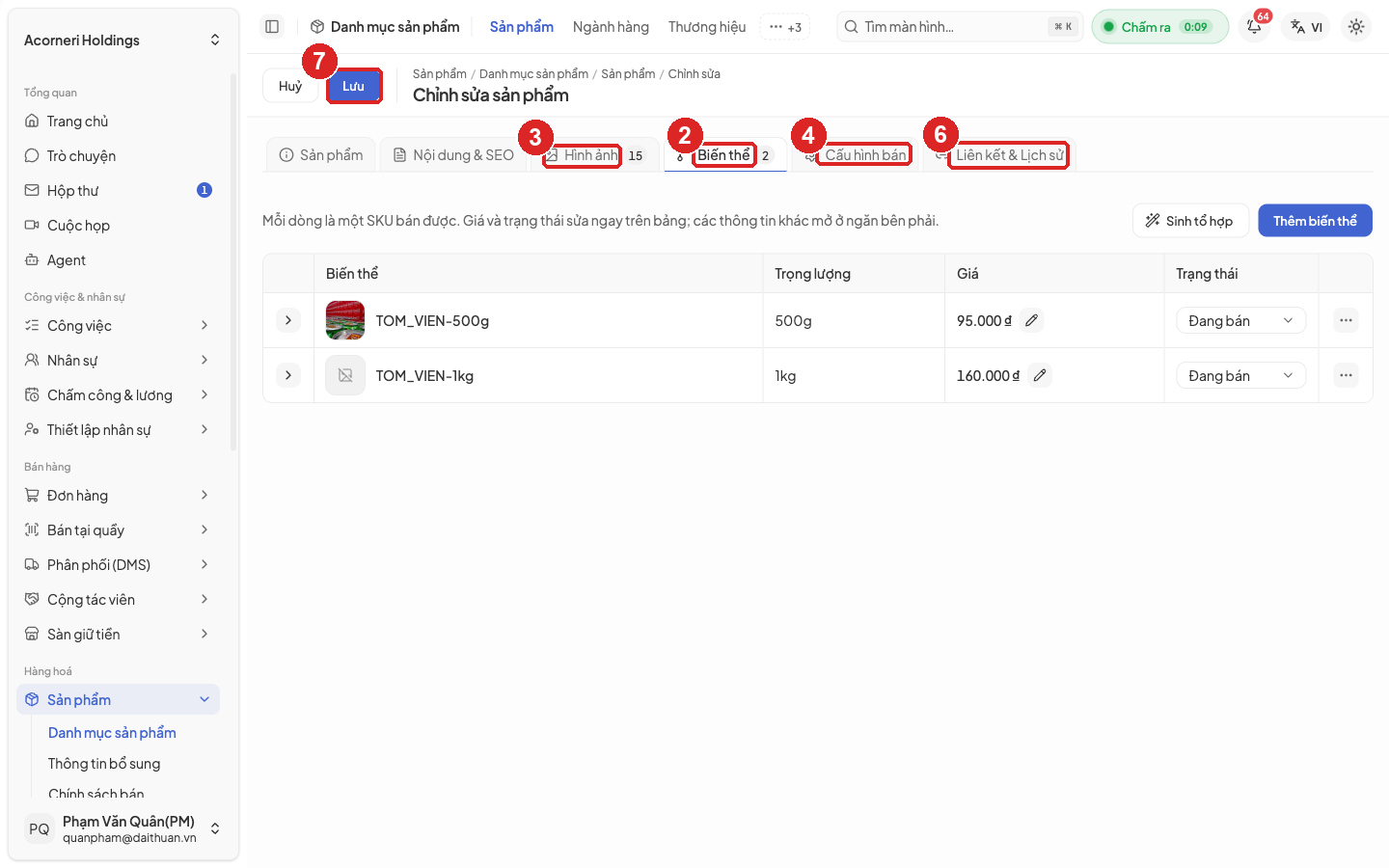Toggle the sidebar panel icon

tap(272, 27)
